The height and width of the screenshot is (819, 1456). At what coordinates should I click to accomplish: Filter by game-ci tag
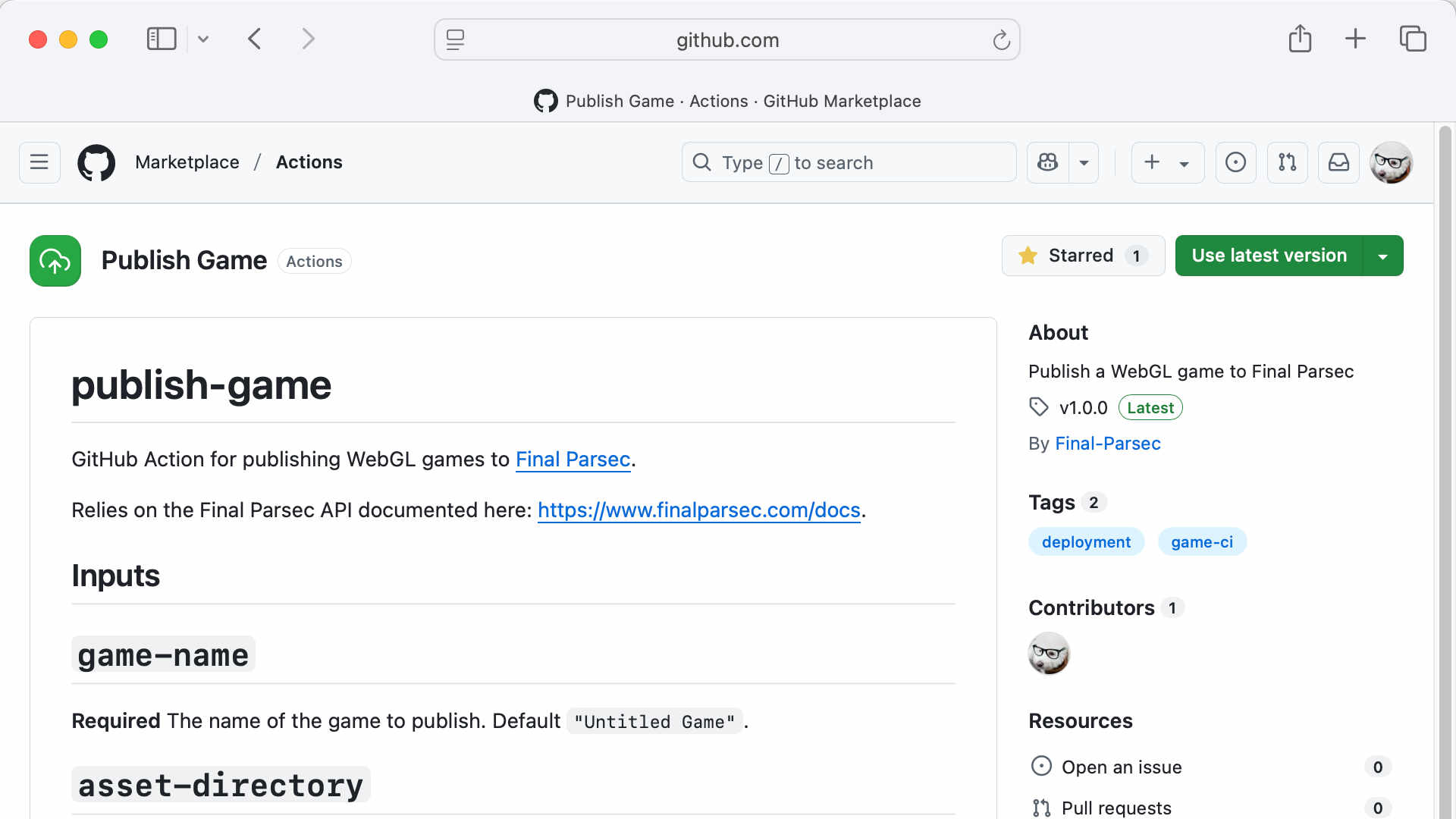[1202, 542]
